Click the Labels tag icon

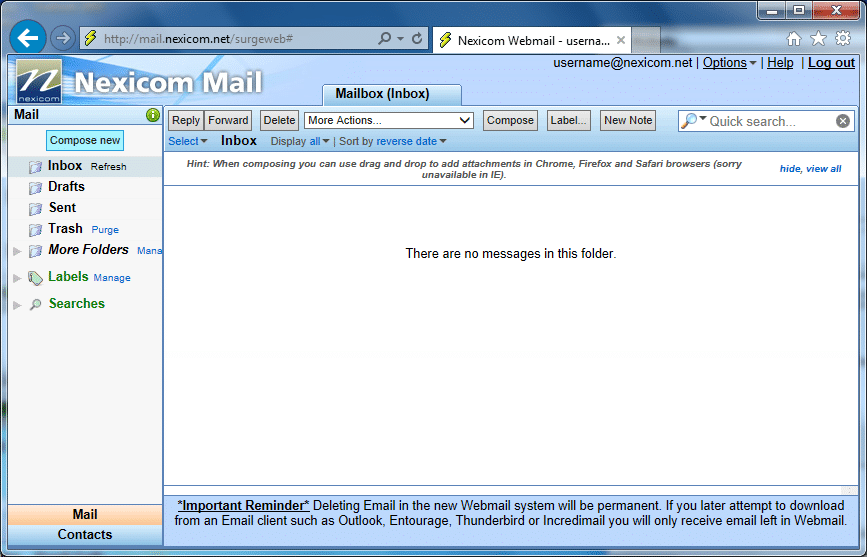pyautogui.click(x=35, y=278)
